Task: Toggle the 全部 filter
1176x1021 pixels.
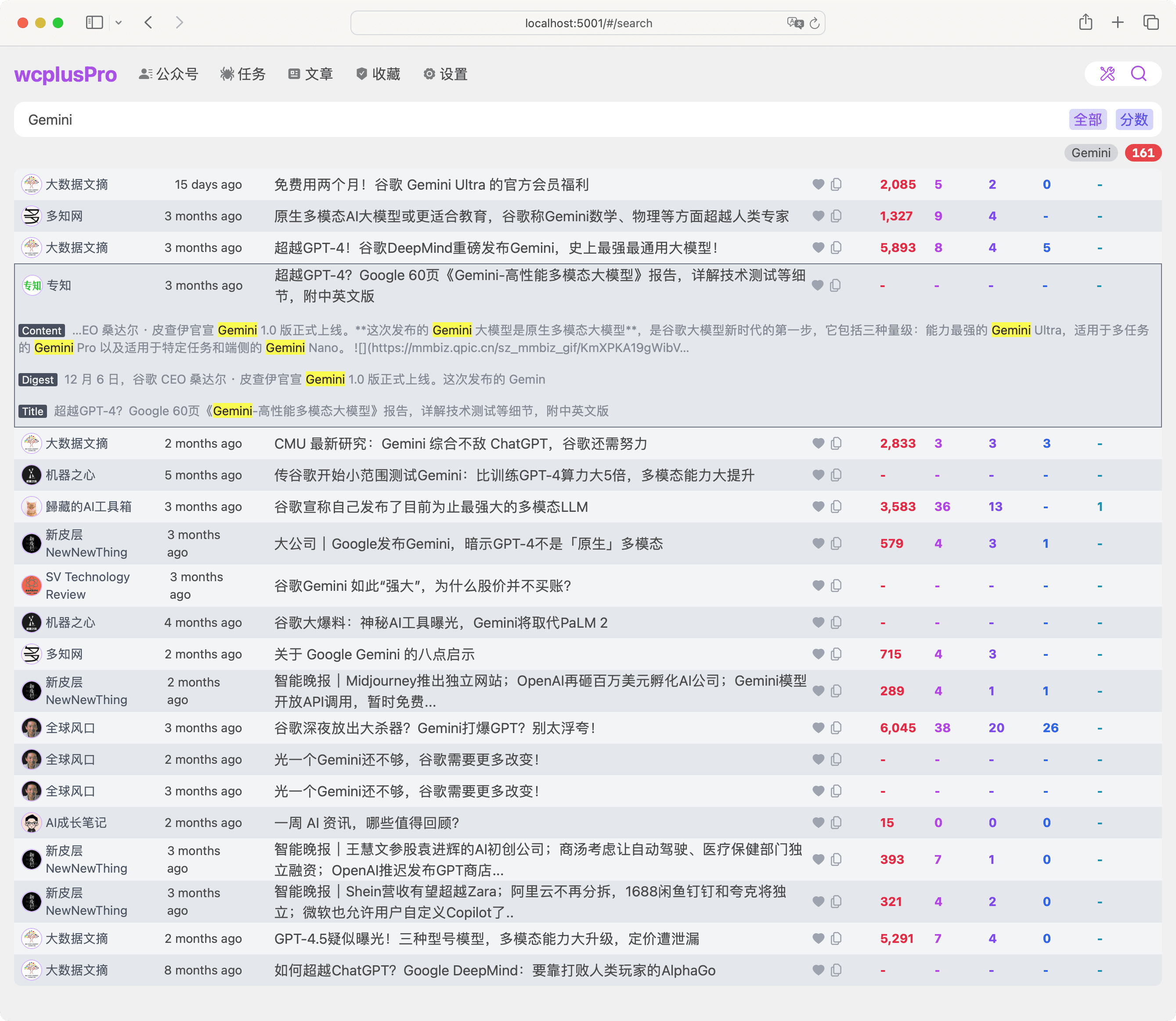Action: [1088, 119]
